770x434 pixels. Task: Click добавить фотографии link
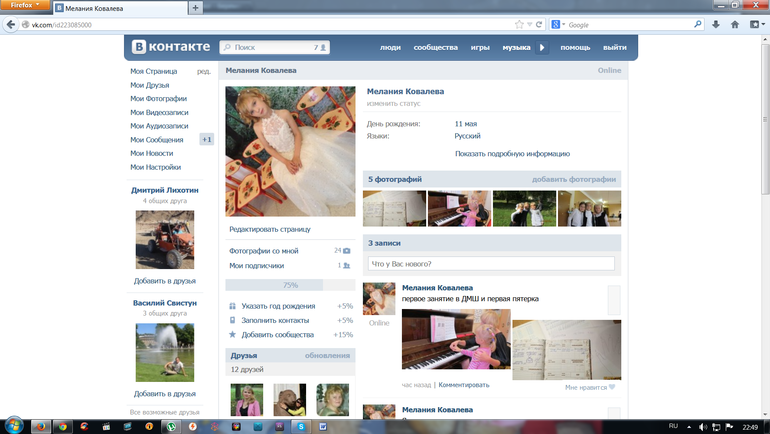[x=574, y=179]
